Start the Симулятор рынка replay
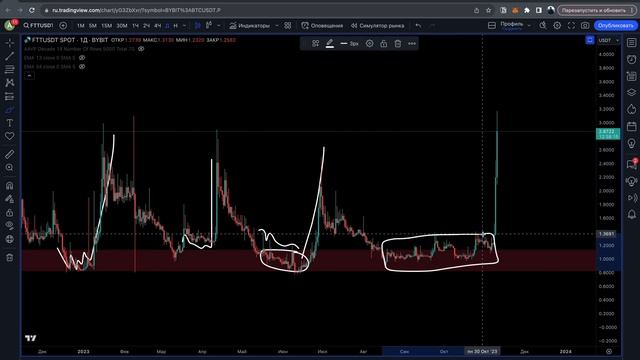 [x=378, y=26]
